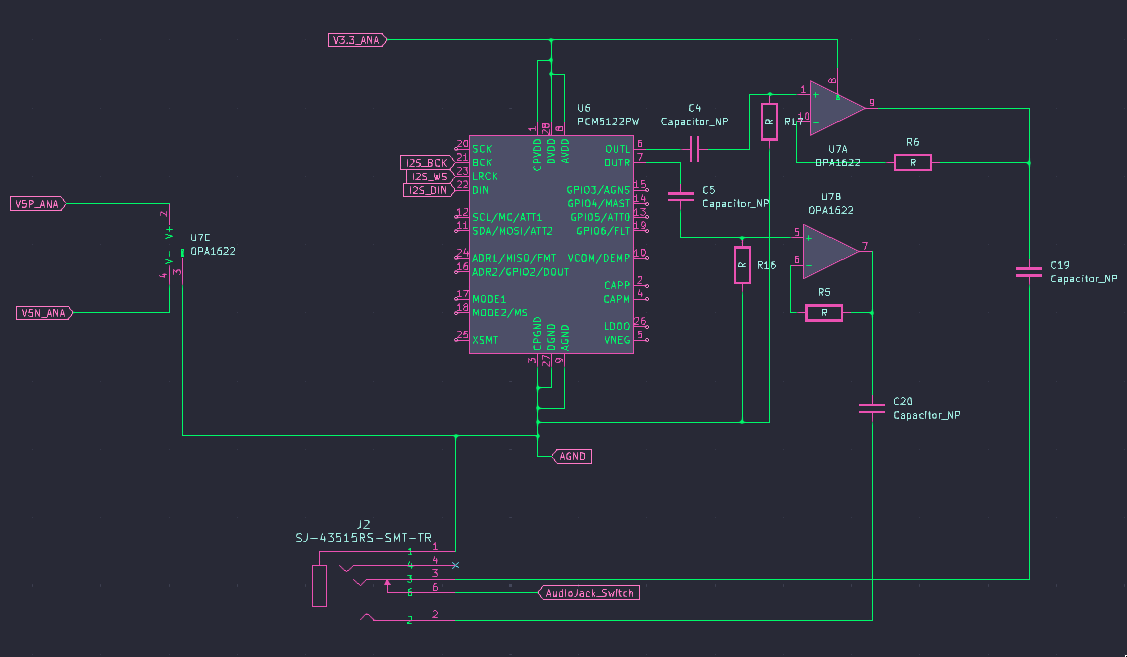
Task: Click the XSMT pin label
Action: pyautogui.click(x=485, y=340)
